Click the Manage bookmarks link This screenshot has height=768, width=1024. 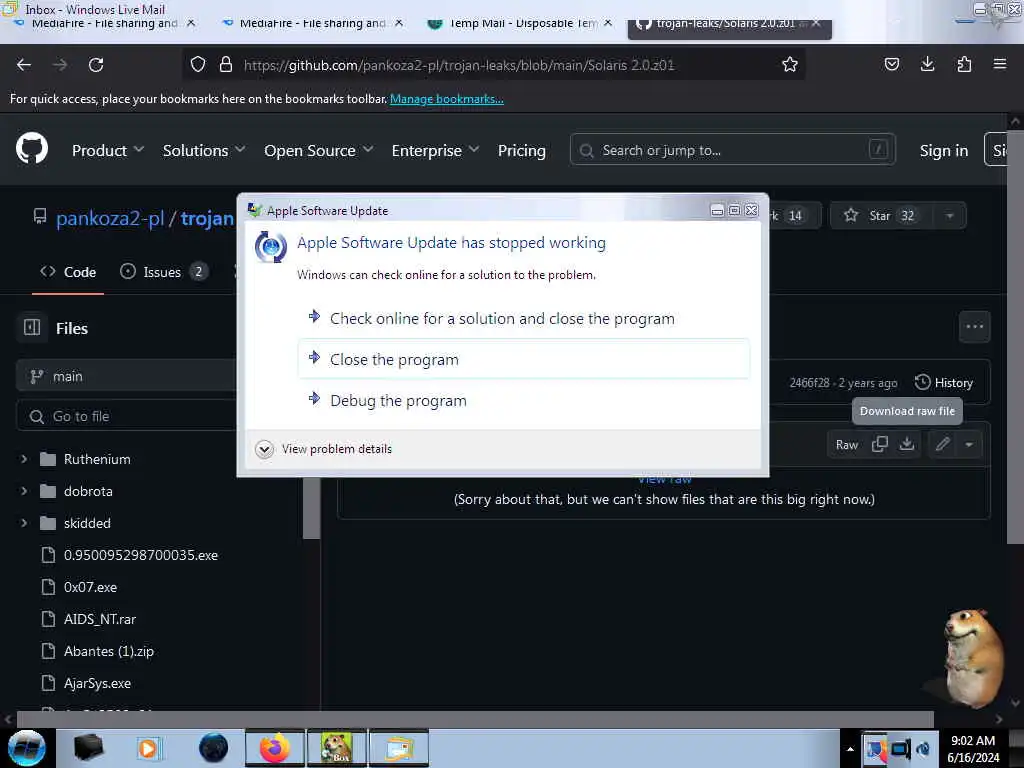click(447, 99)
